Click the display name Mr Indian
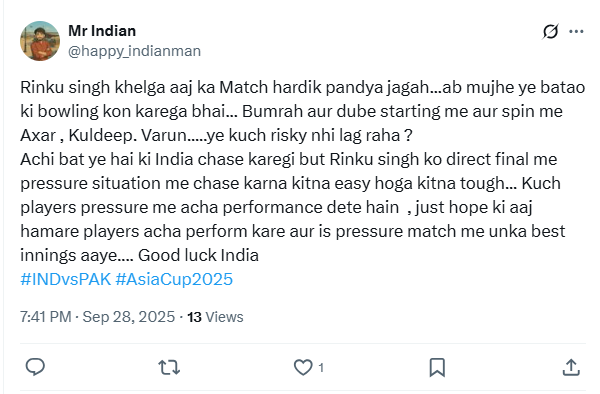 tap(102, 31)
